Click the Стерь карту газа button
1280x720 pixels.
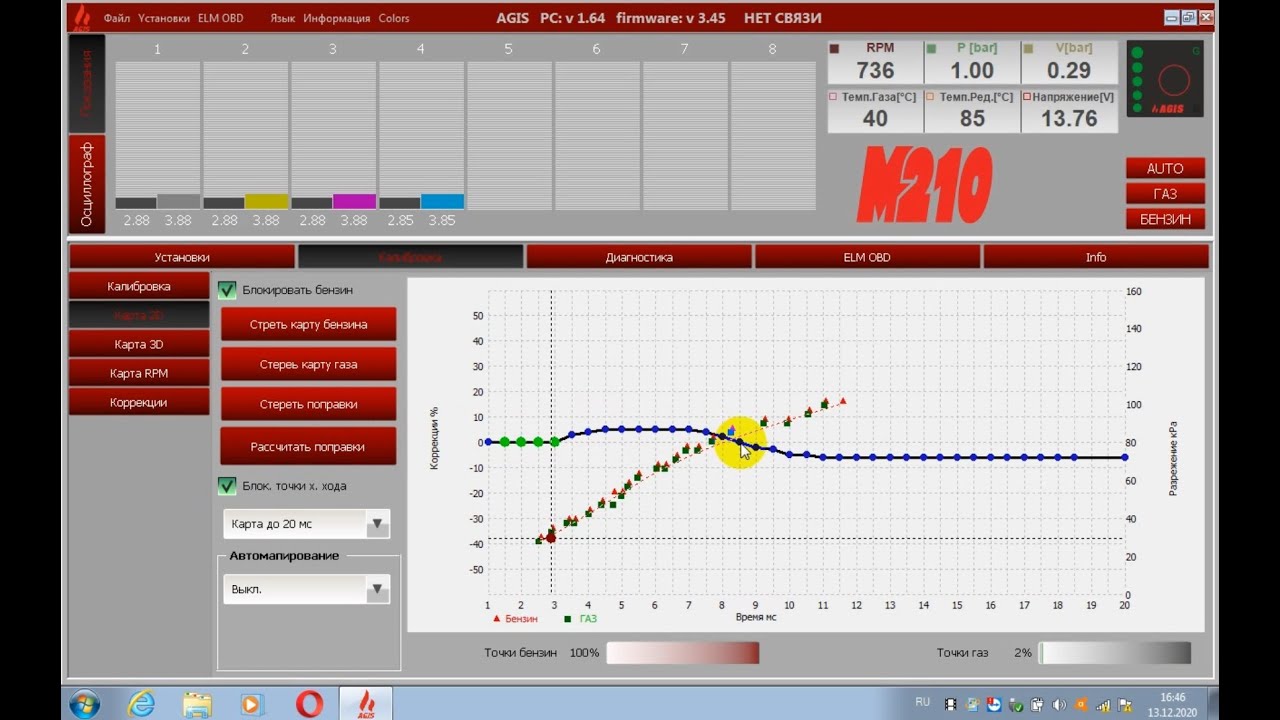pyautogui.click(x=308, y=364)
